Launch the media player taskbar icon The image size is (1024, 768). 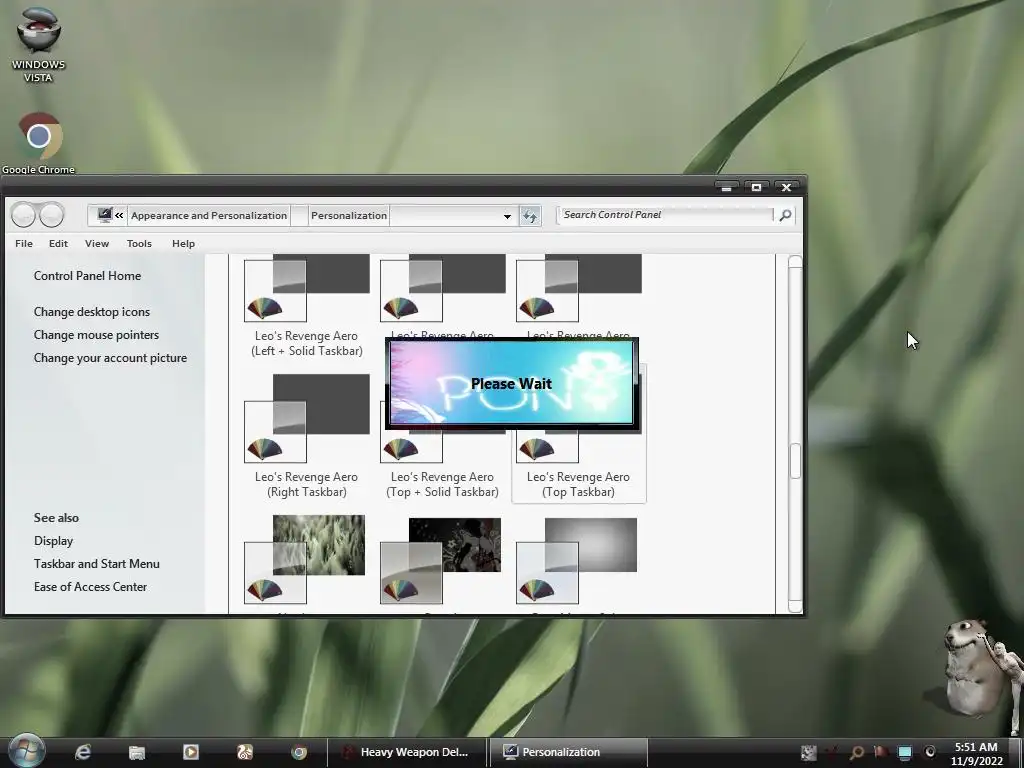[191, 752]
